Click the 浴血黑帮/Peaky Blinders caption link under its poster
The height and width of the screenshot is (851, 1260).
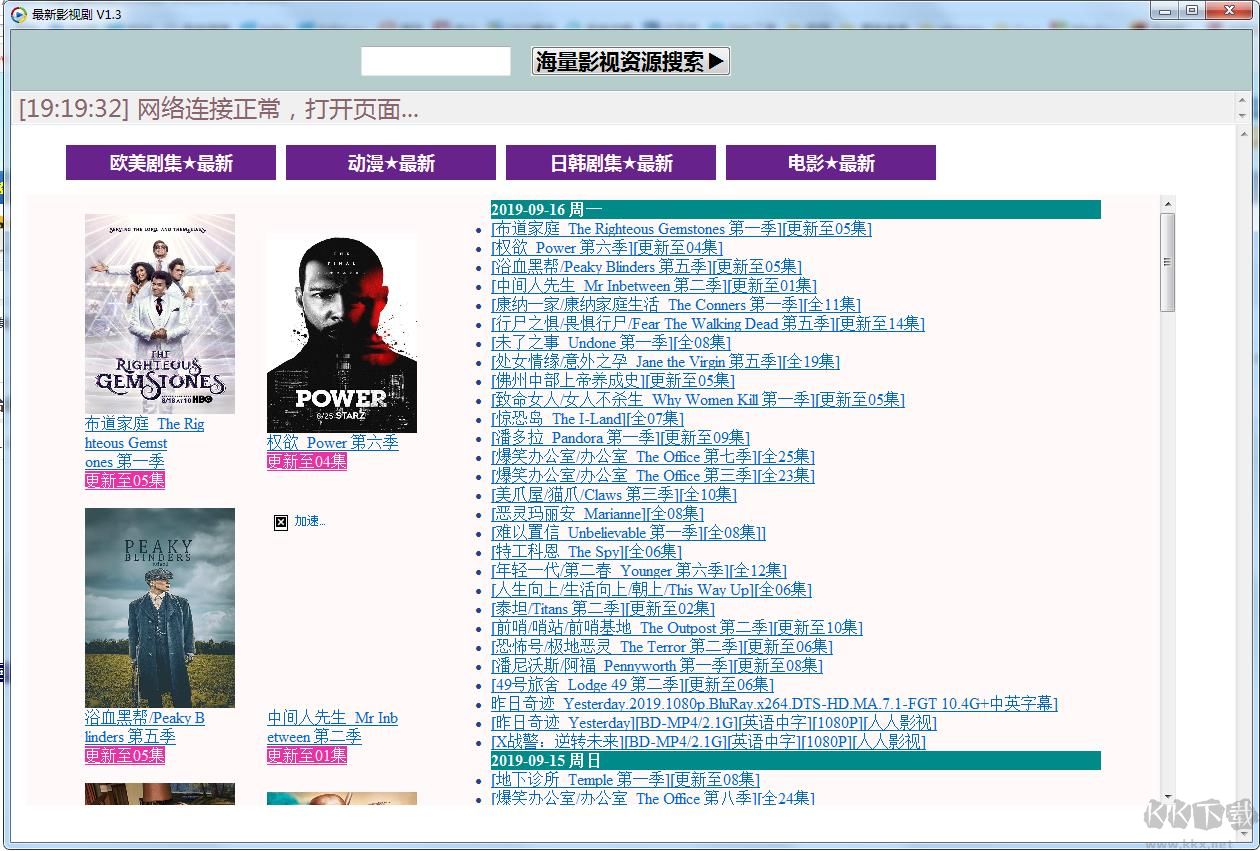coord(144,727)
